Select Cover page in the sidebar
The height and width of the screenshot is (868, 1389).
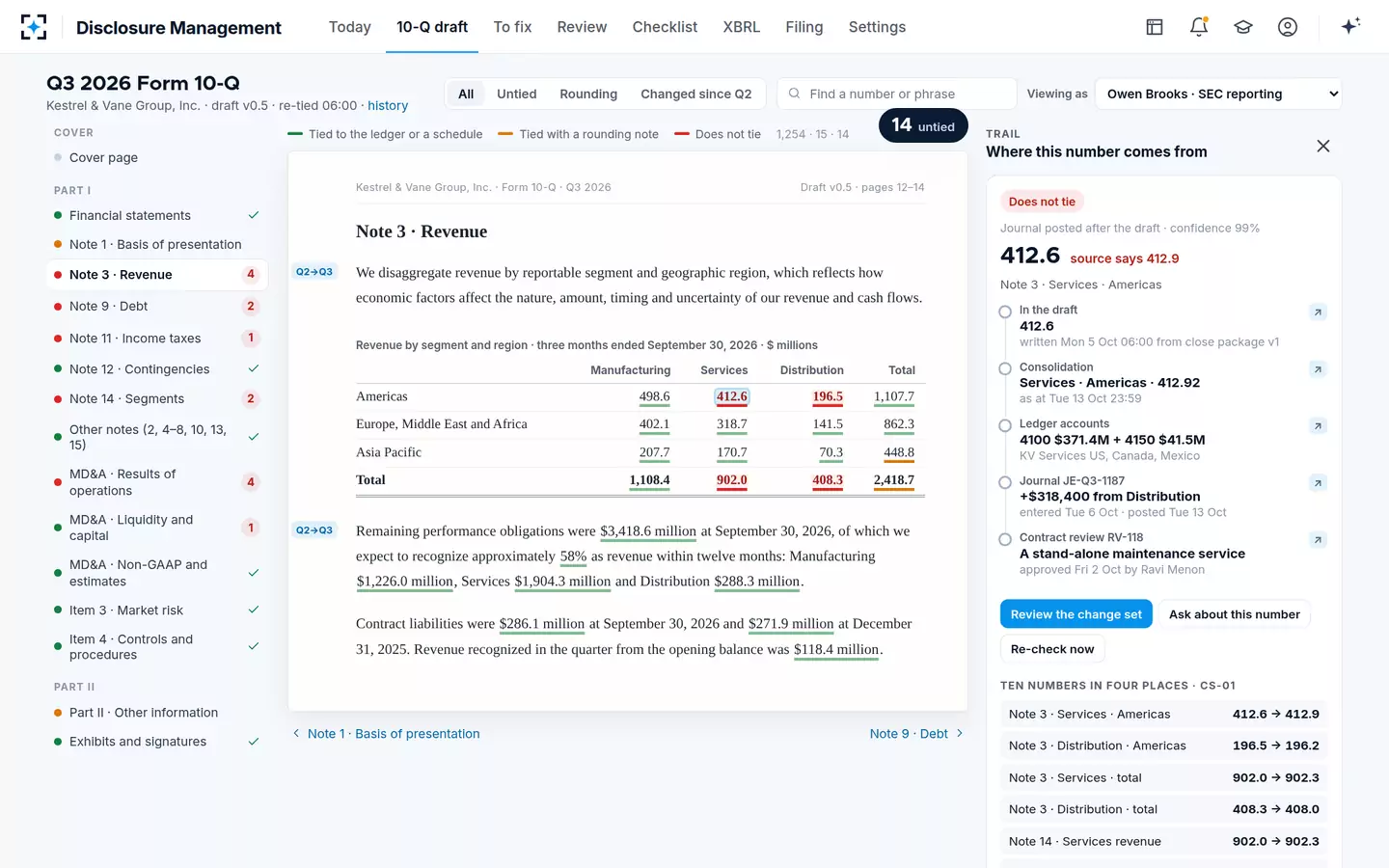coord(156,158)
